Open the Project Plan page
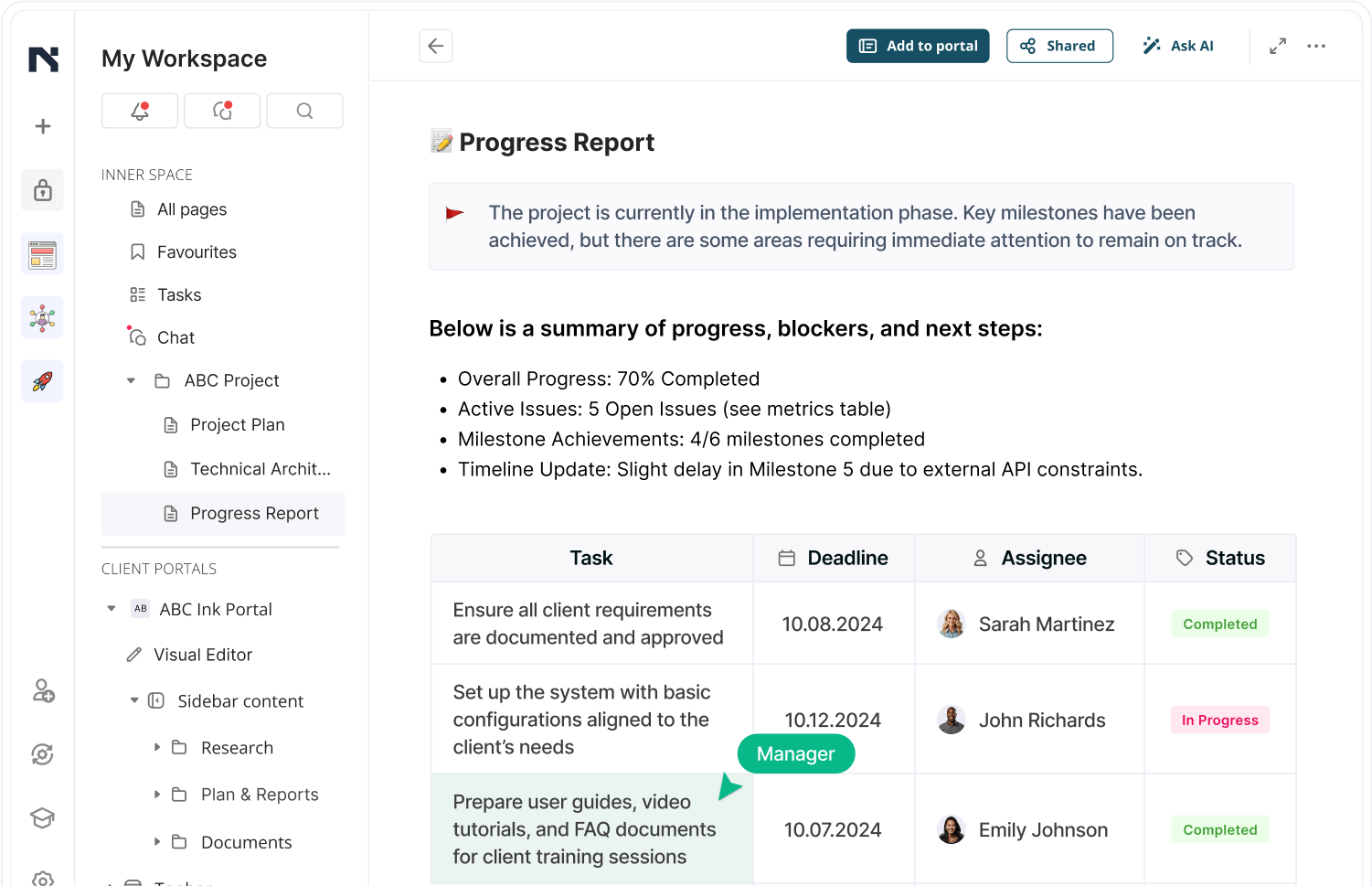This screenshot has width=1372, height=886. click(237, 424)
